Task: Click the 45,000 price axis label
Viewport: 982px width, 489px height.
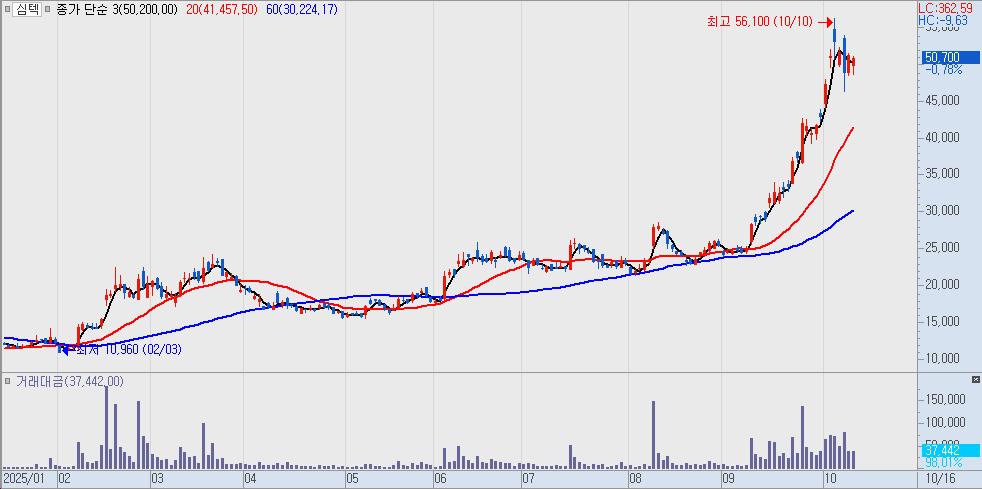Action: [x=943, y=100]
